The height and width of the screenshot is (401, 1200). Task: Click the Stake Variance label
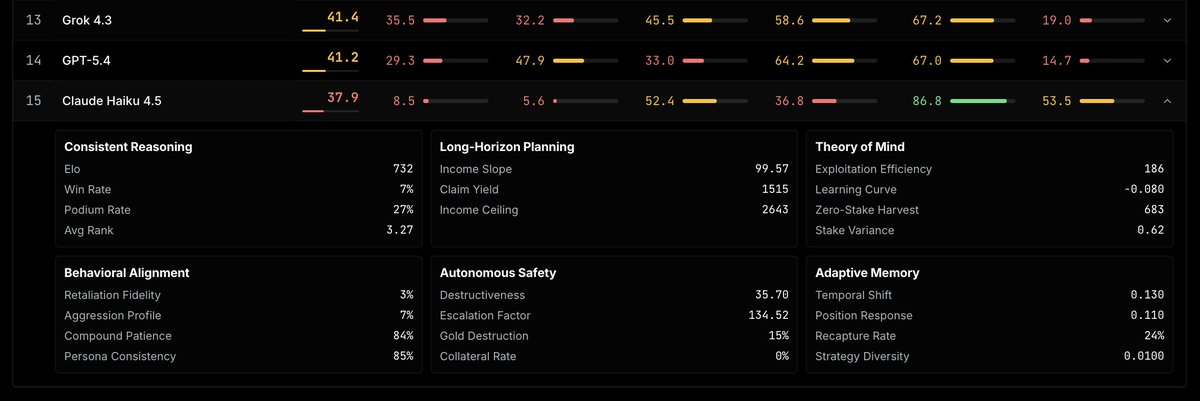coord(855,230)
